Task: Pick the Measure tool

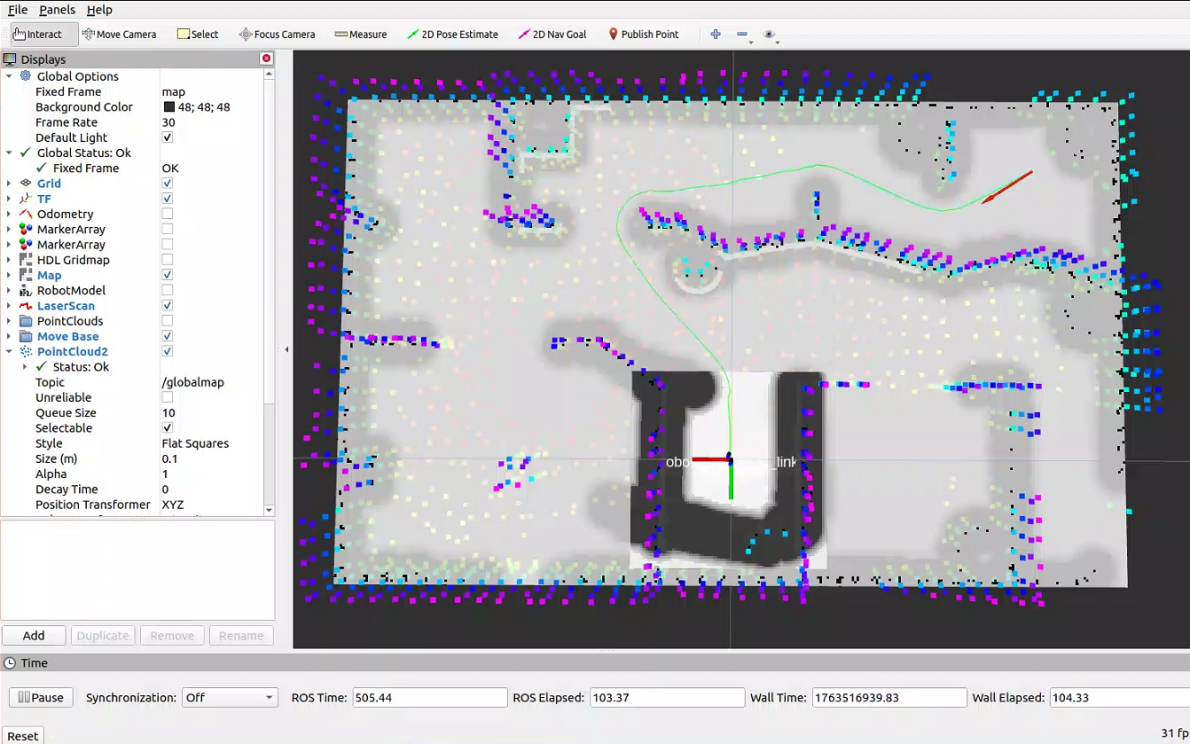Action: pos(361,34)
